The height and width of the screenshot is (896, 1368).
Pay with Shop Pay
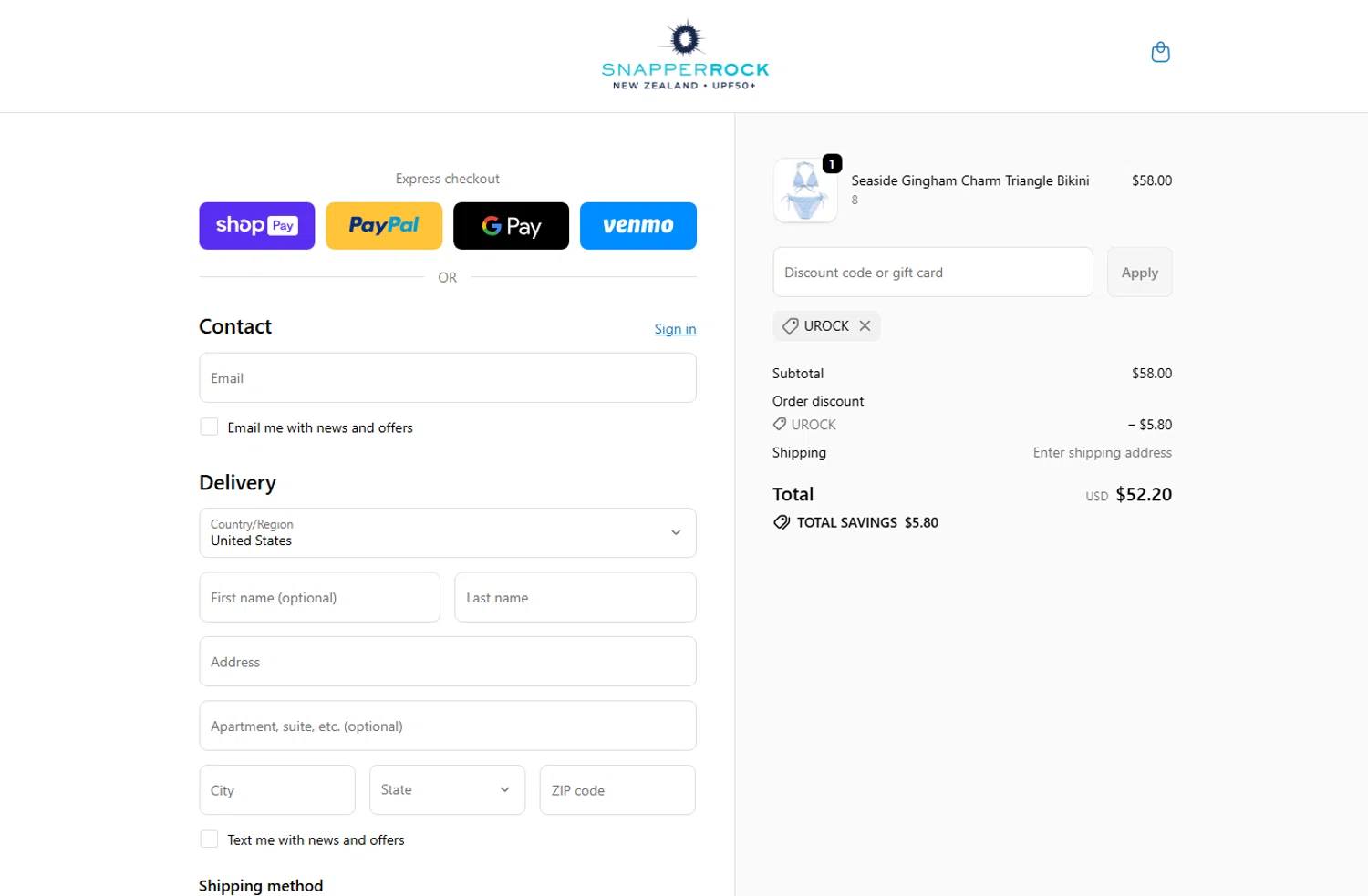(257, 226)
